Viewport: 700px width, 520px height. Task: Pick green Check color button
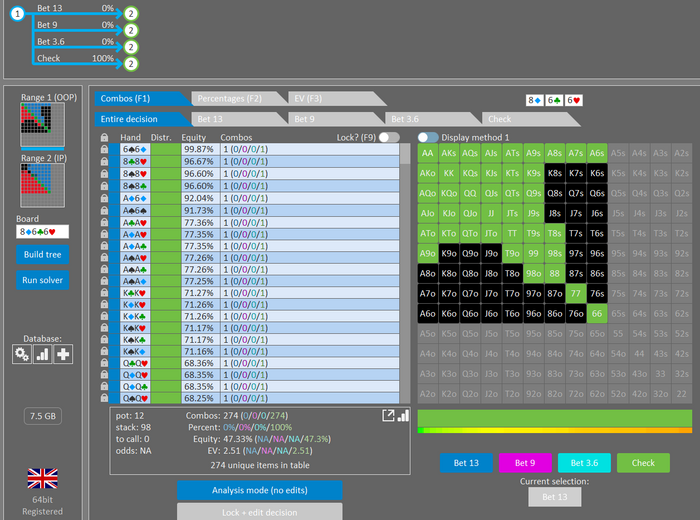pyautogui.click(x=643, y=463)
